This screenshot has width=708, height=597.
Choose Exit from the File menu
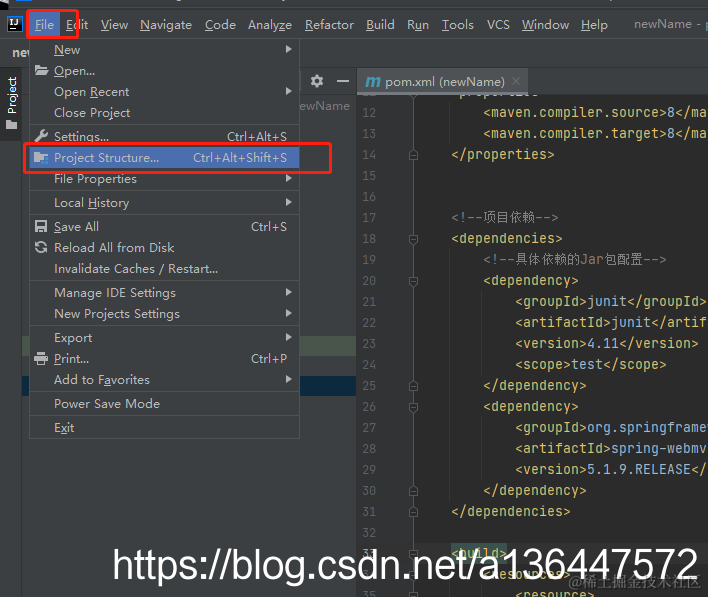(165, 427)
